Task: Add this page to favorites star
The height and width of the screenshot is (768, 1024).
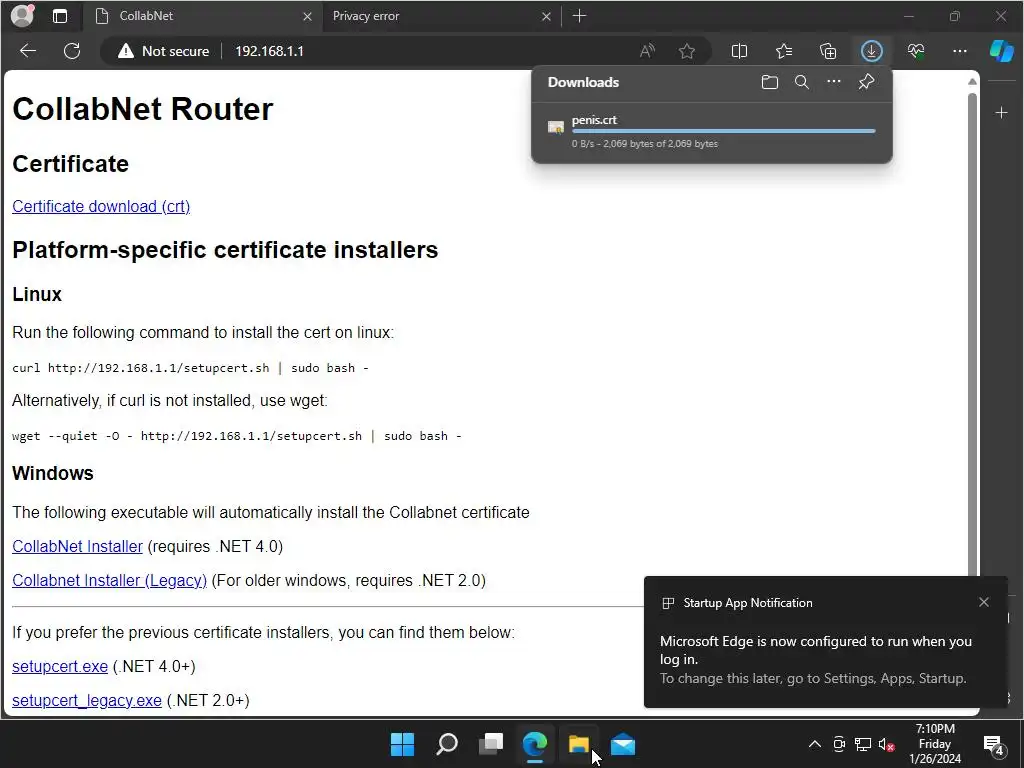Action: coord(686,51)
